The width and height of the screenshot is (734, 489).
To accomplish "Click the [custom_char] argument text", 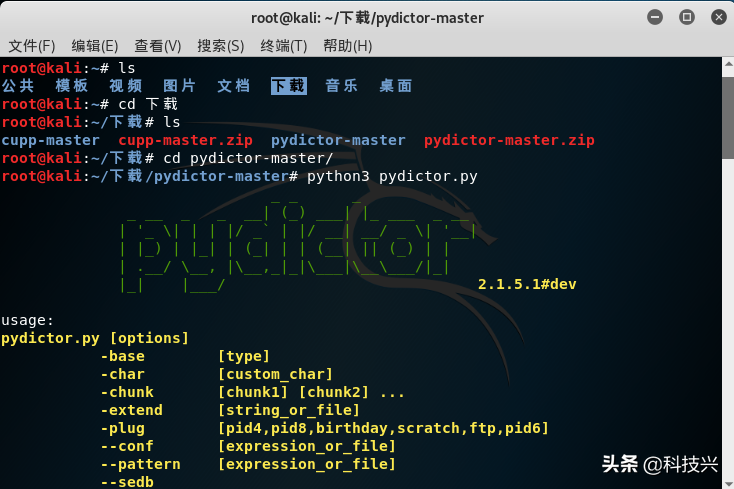I will coord(276,374).
